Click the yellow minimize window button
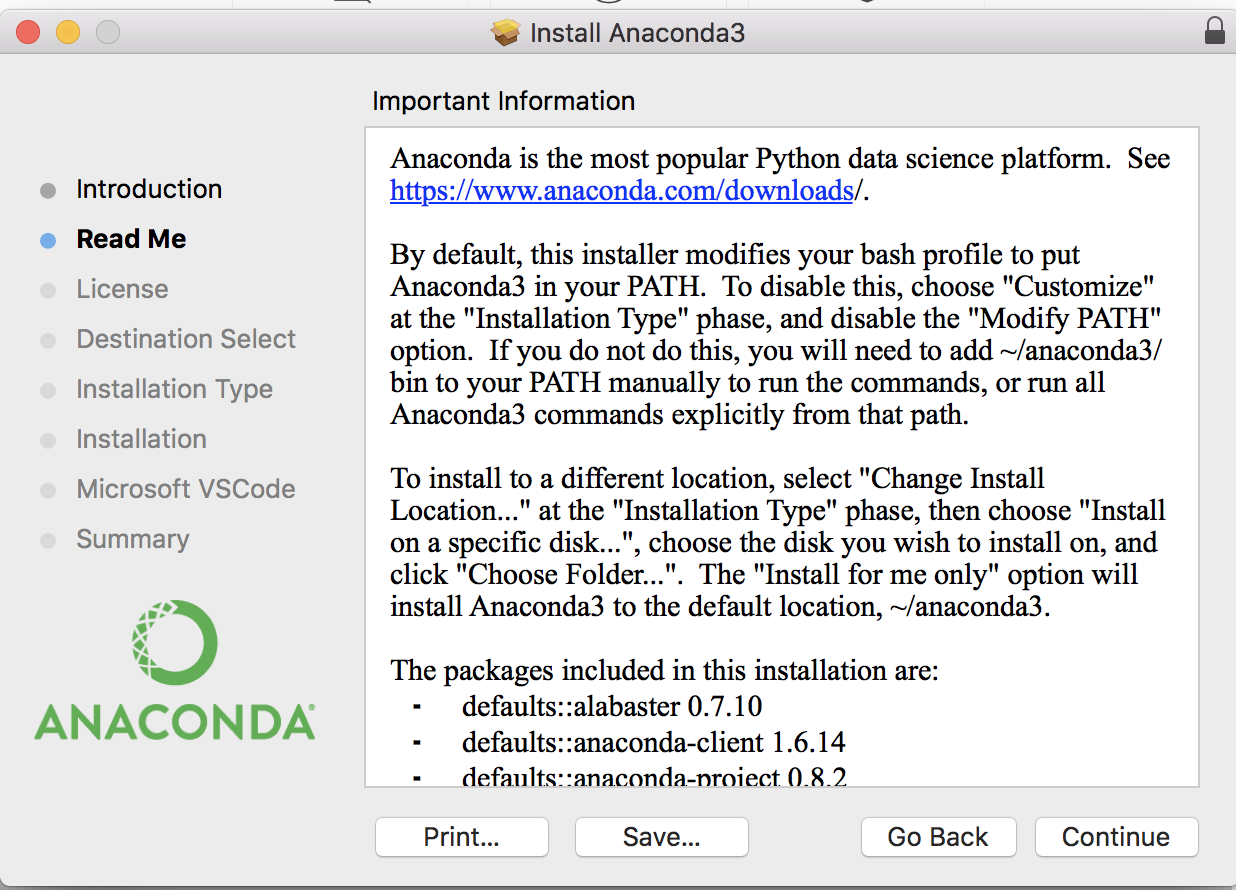Image resolution: width=1236 pixels, height=890 pixels. point(67,32)
